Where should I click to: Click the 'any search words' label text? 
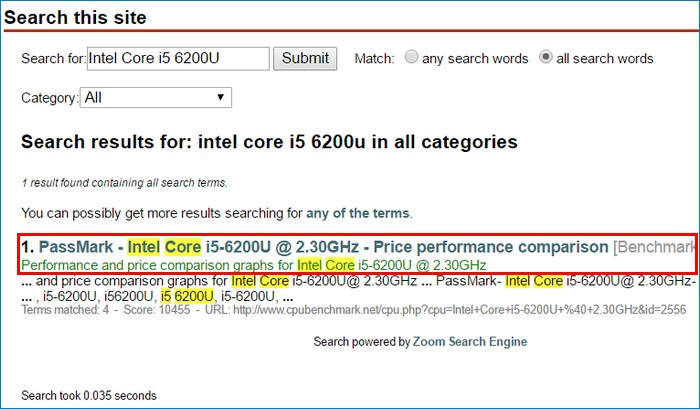475,58
